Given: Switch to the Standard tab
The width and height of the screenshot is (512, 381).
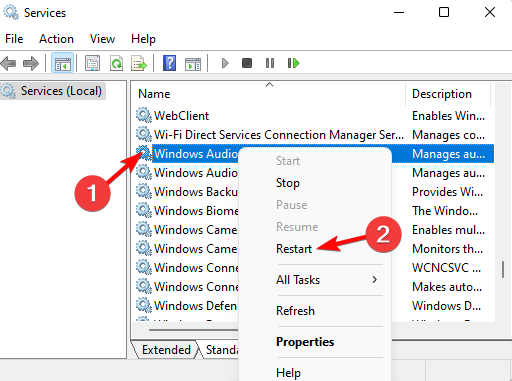Looking at the screenshot, I should [x=222, y=350].
